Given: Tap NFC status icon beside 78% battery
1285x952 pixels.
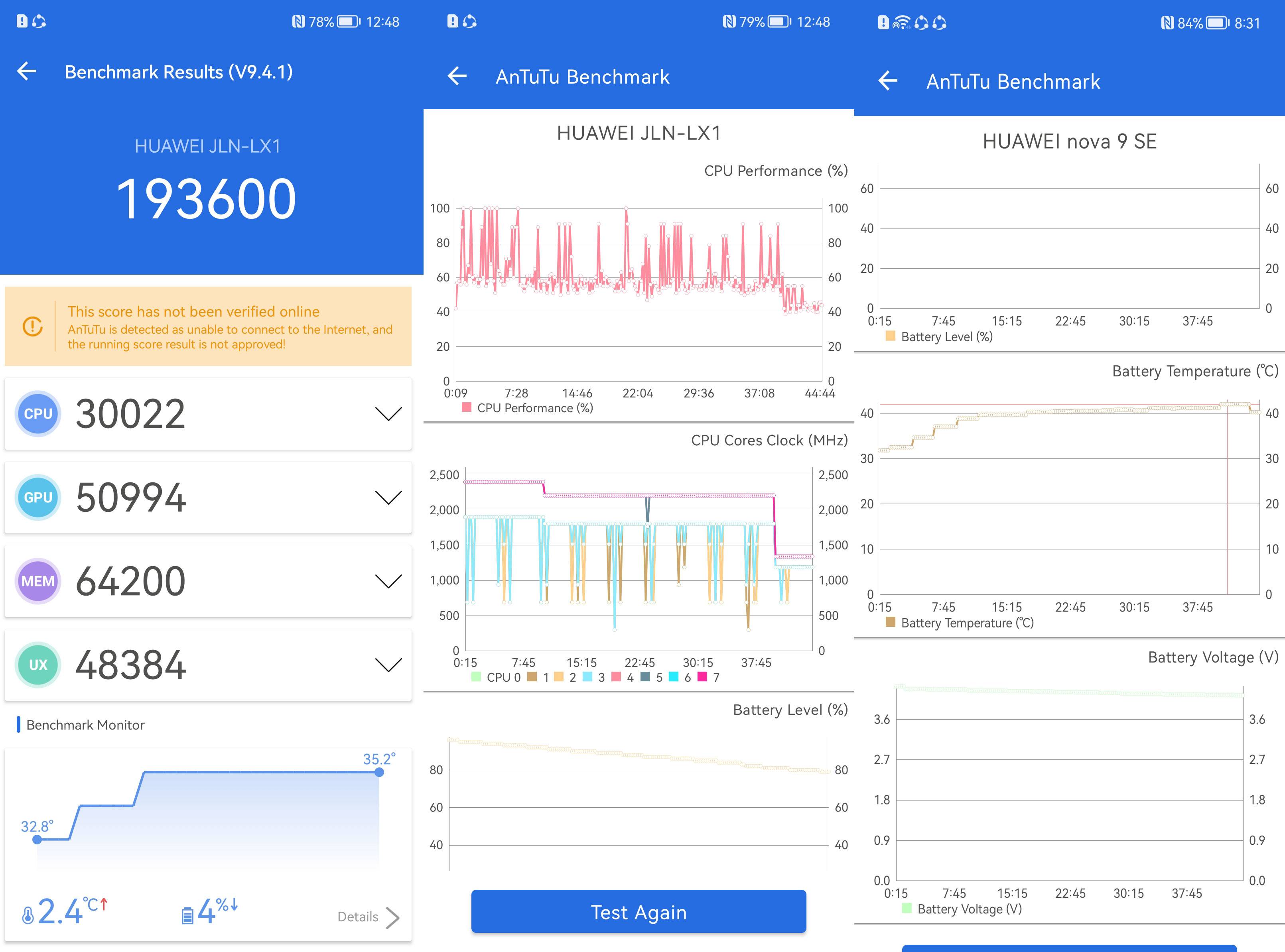Looking at the screenshot, I should [298, 22].
